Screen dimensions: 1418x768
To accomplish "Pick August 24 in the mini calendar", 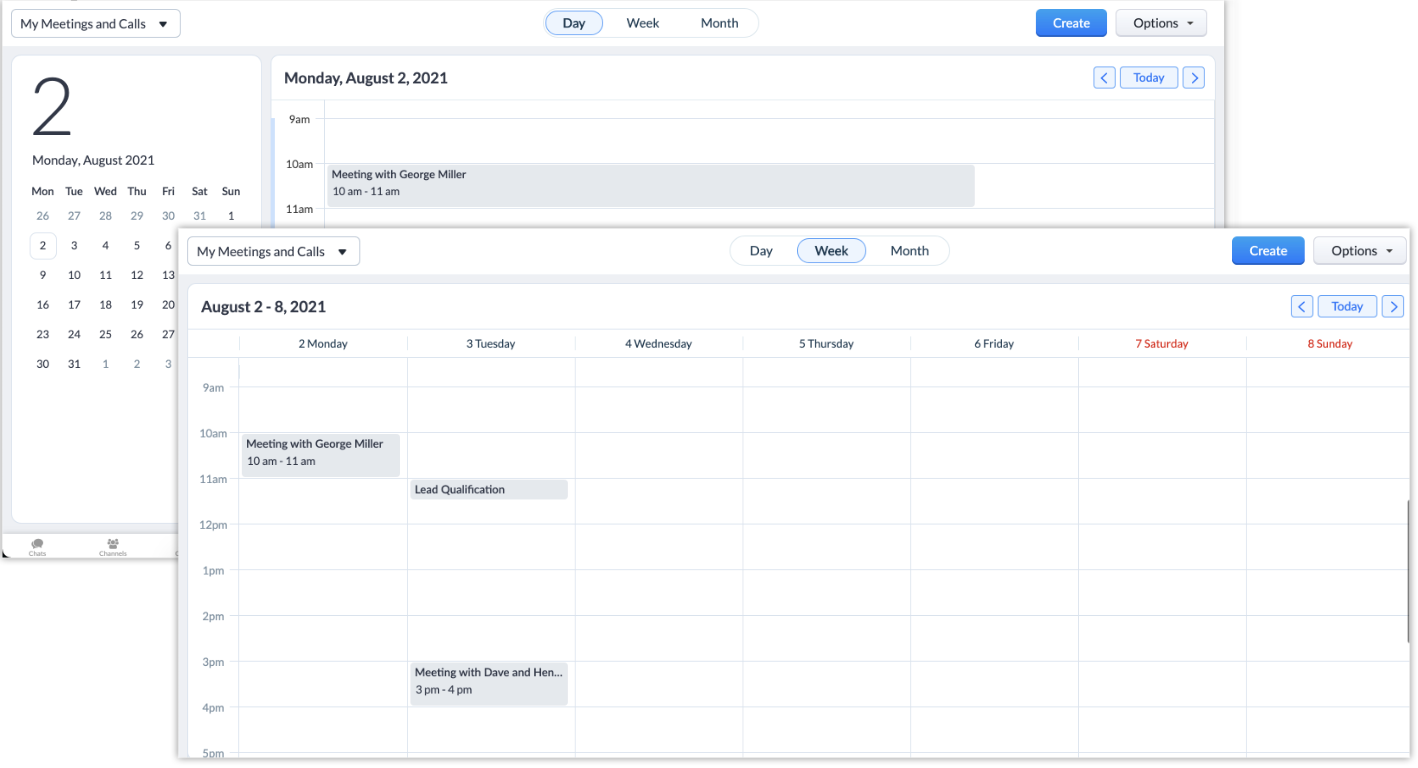I will [74, 335].
